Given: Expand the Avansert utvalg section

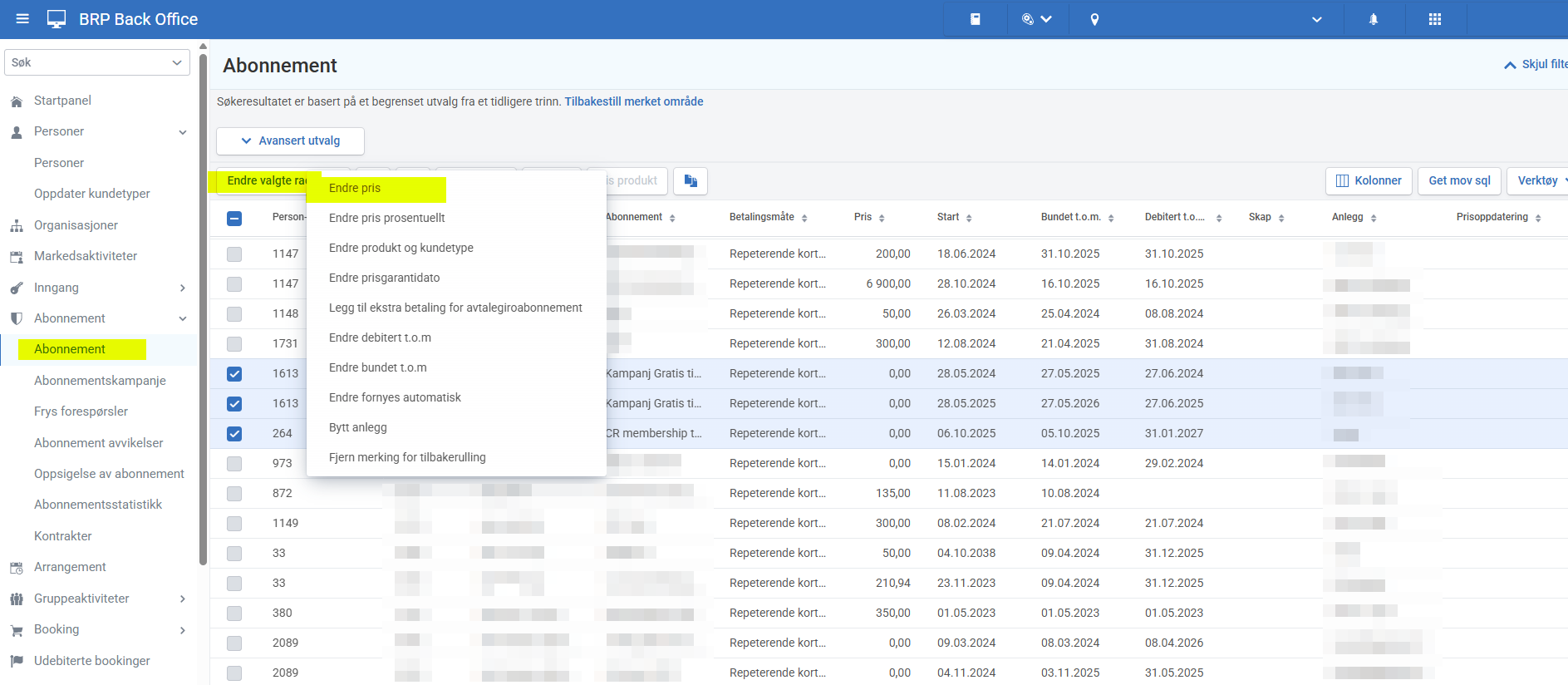Looking at the screenshot, I should click(x=290, y=140).
